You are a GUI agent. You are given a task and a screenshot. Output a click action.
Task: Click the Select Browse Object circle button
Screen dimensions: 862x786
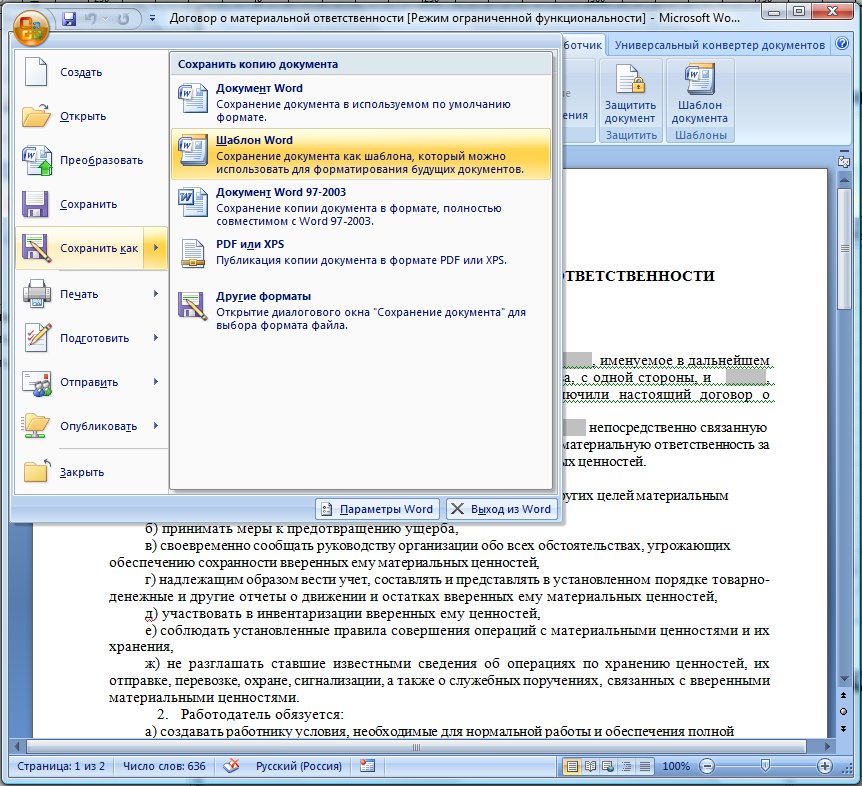click(x=844, y=712)
